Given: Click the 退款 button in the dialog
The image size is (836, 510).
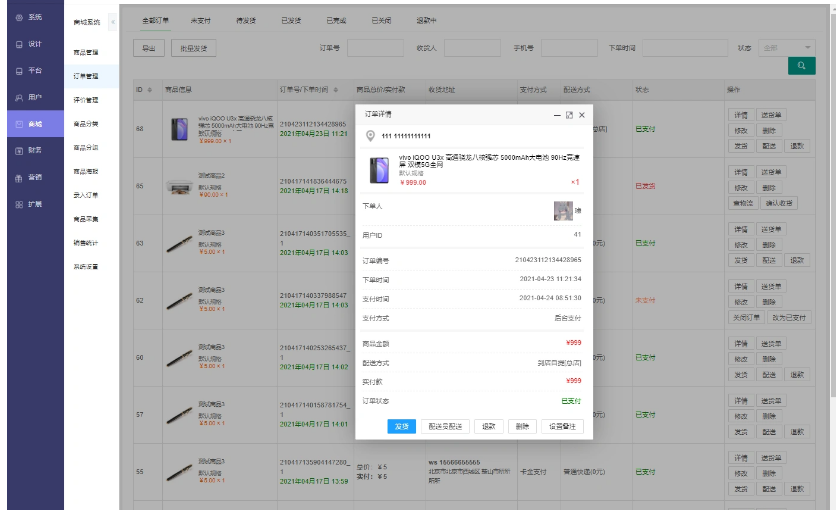Looking at the screenshot, I should pos(489,426).
